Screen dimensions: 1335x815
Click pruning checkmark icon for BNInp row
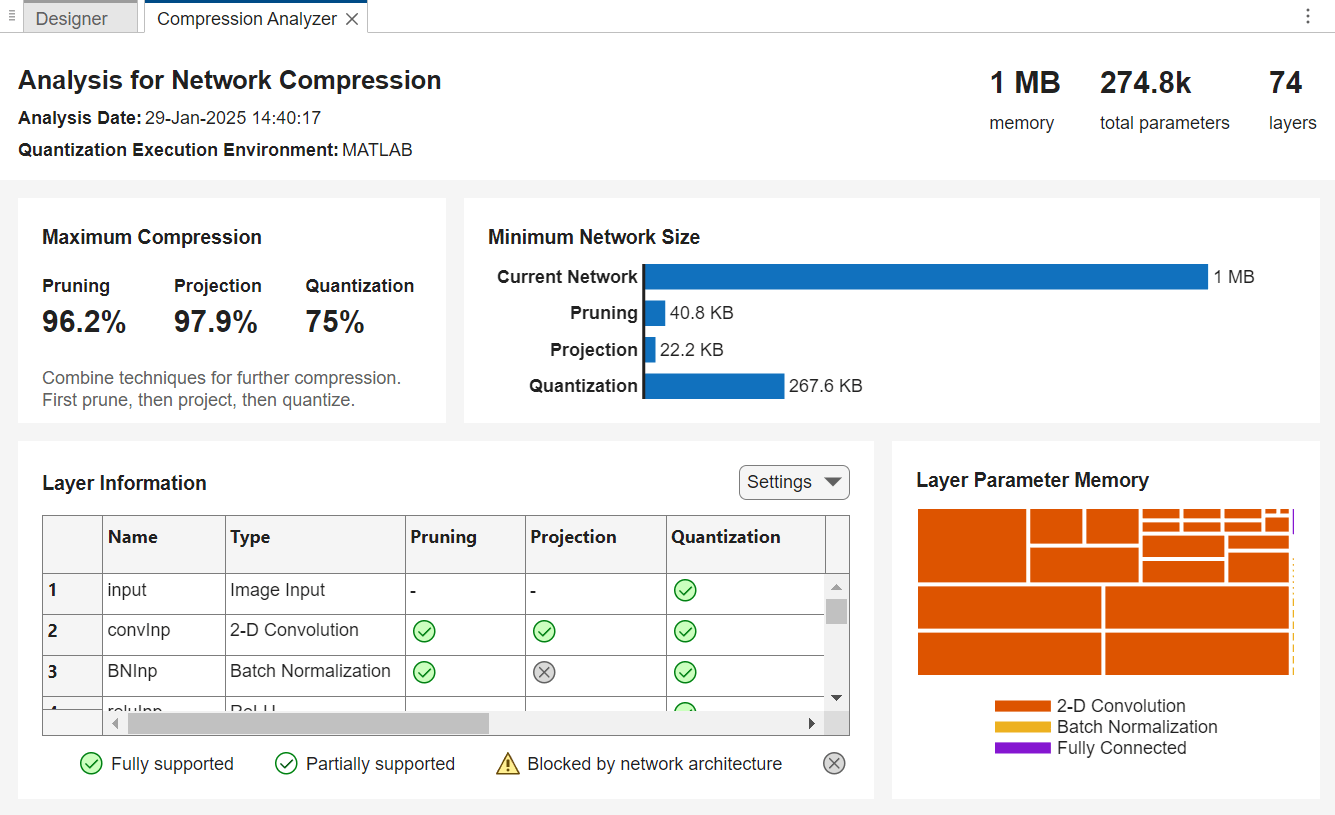click(424, 672)
